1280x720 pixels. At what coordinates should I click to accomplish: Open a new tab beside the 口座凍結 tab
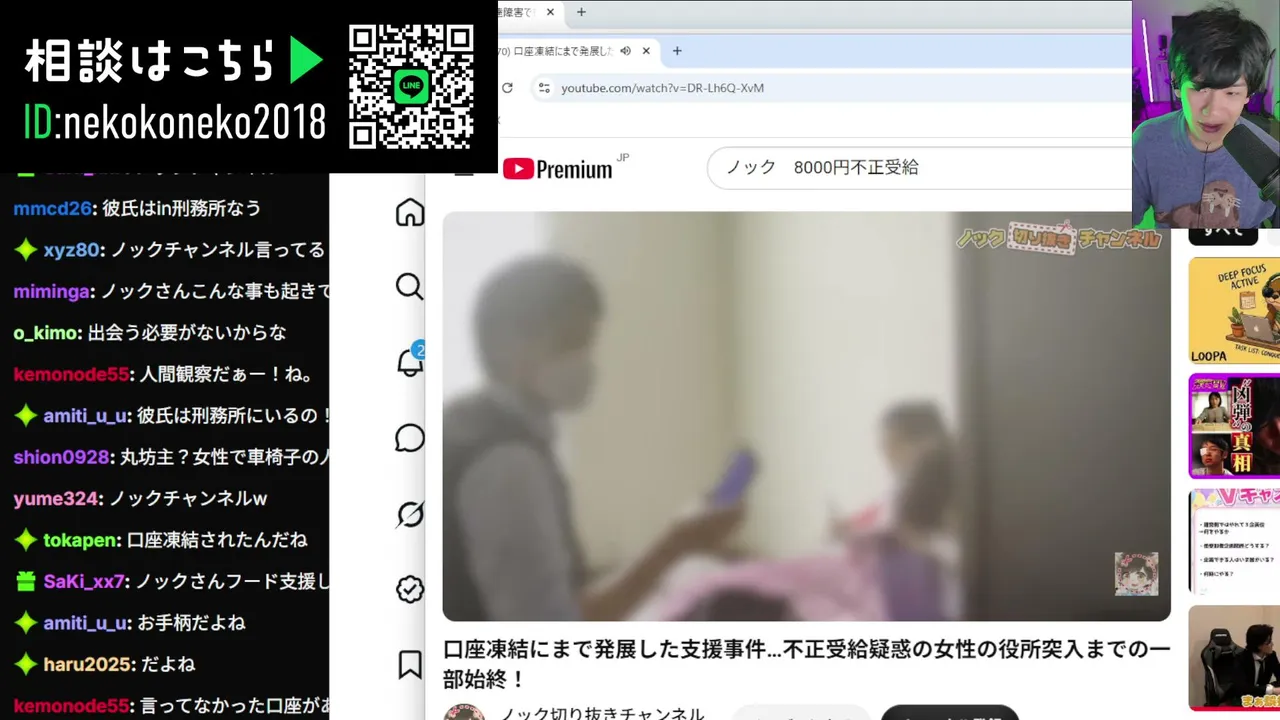[677, 51]
